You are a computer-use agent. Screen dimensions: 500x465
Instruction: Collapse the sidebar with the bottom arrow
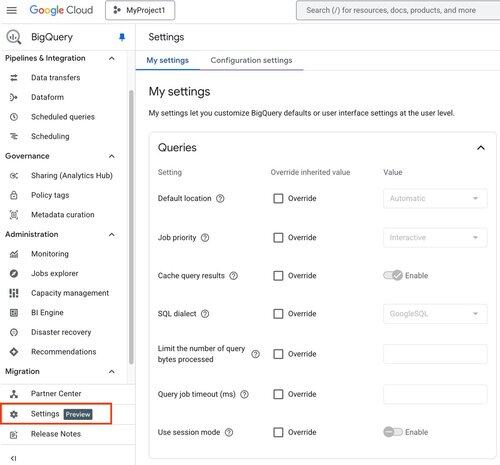[13, 458]
